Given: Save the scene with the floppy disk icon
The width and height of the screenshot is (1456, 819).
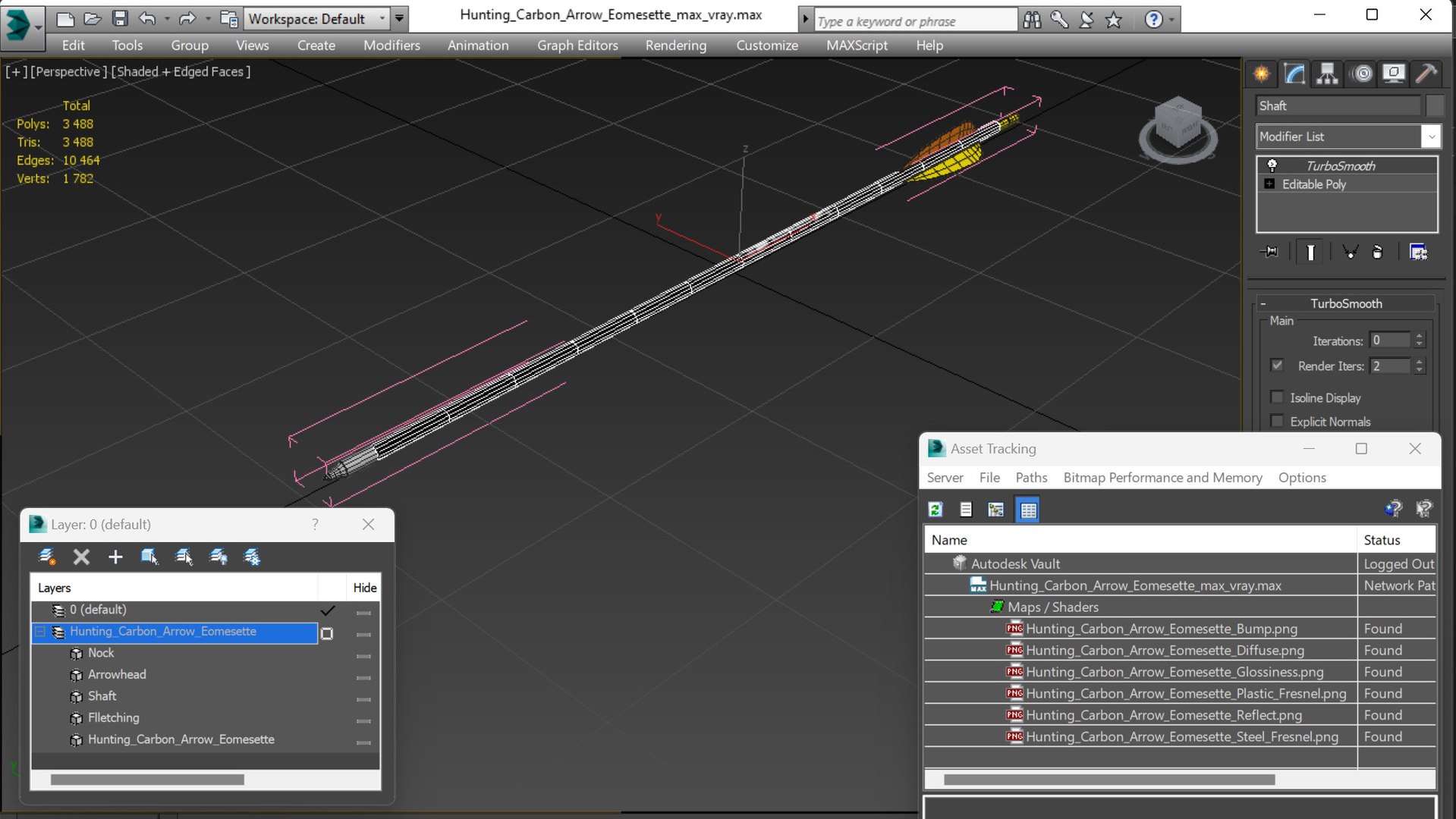Looking at the screenshot, I should (x=120, y=19).
